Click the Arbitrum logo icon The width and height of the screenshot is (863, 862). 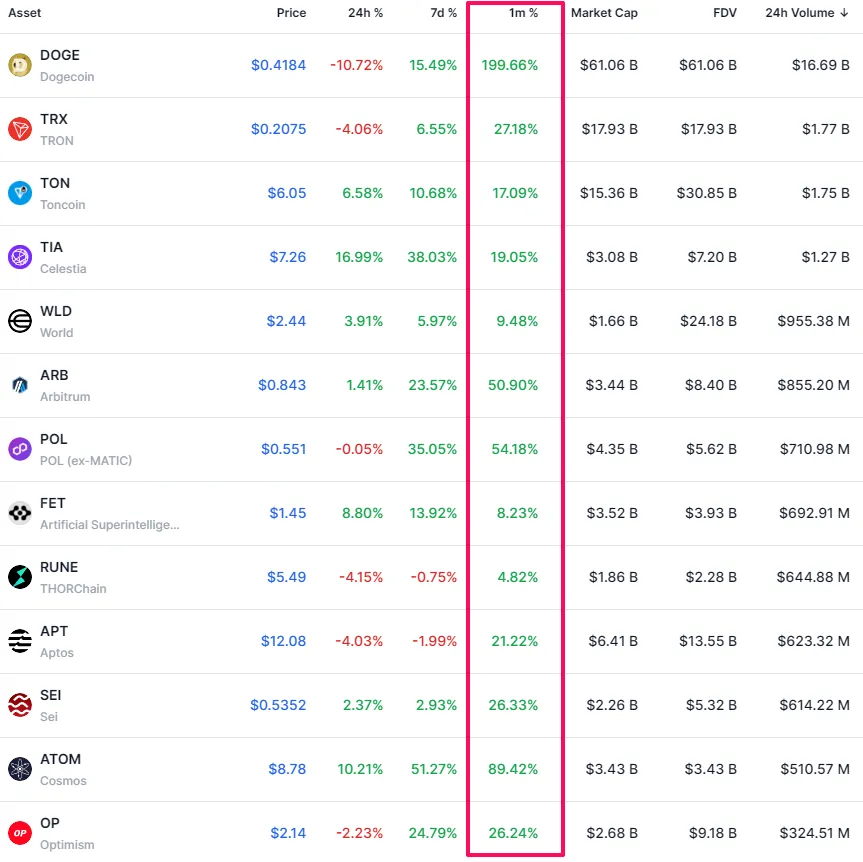tap(20, 385)
